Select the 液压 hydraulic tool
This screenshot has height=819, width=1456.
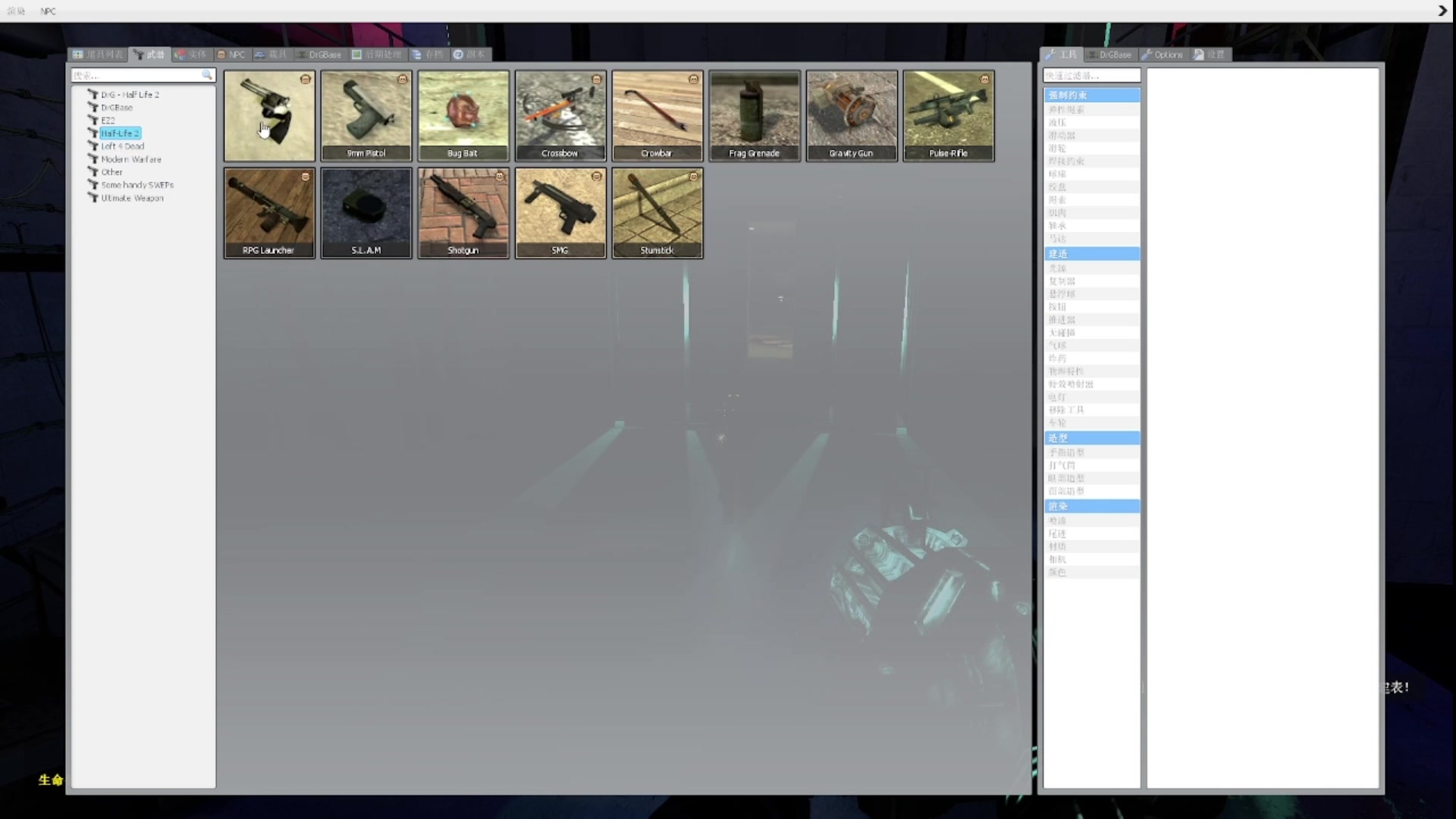click(x=1091, y=122)
